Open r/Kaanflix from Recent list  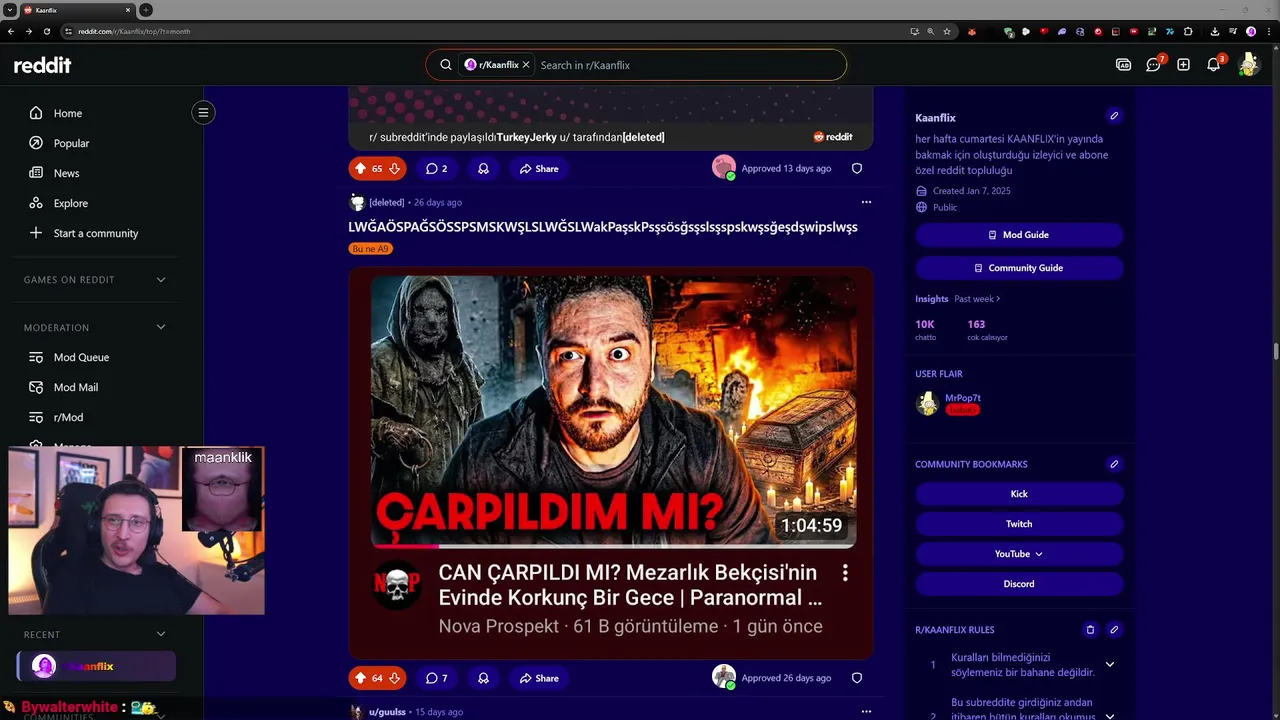tap(97, 666)
